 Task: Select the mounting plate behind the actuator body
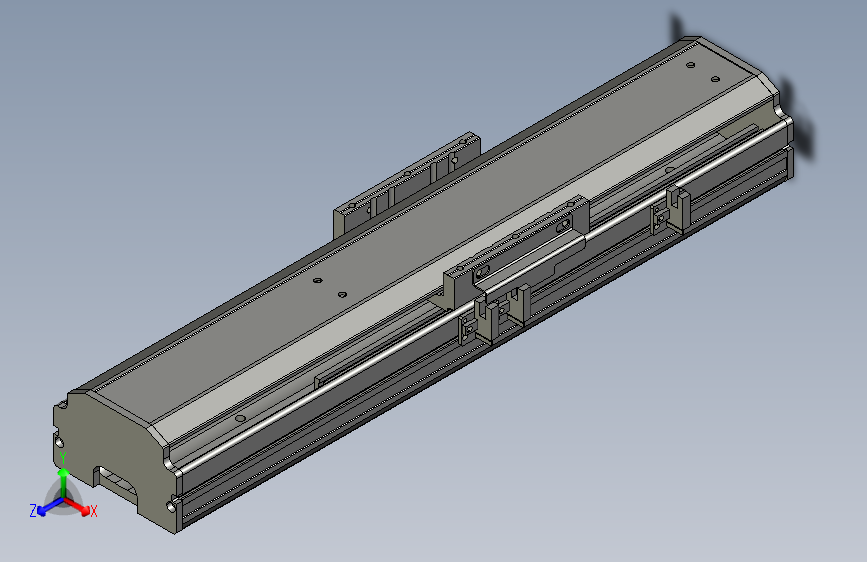tap(406, 185)
